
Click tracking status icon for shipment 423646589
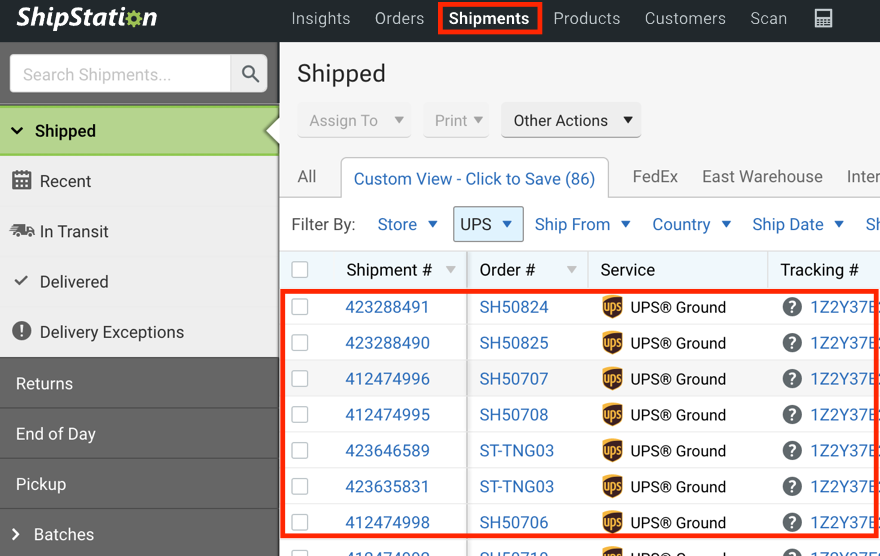pos(792,451)
